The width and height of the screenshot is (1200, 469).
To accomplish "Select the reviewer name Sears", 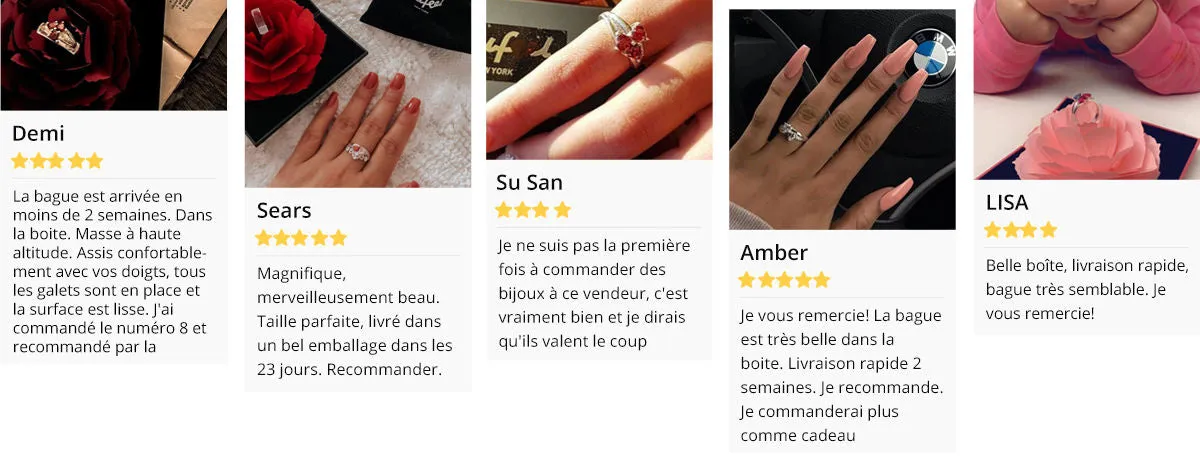I will click(284, 211).
